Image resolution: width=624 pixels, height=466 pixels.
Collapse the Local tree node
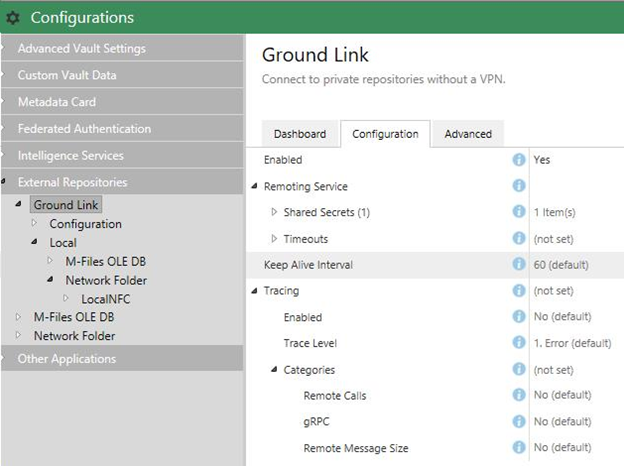[35, 242]
